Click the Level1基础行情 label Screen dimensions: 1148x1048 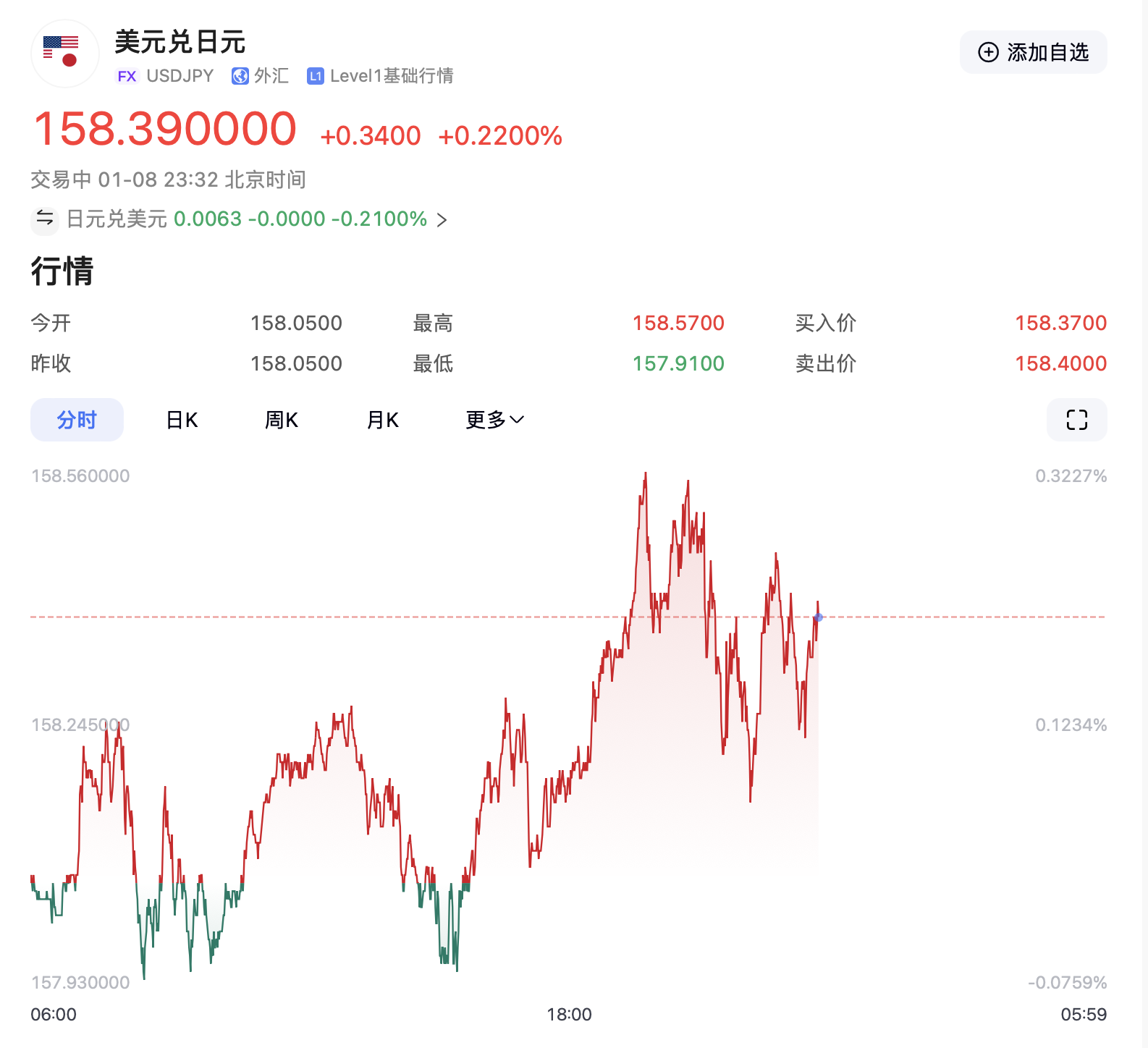(391, 76)
